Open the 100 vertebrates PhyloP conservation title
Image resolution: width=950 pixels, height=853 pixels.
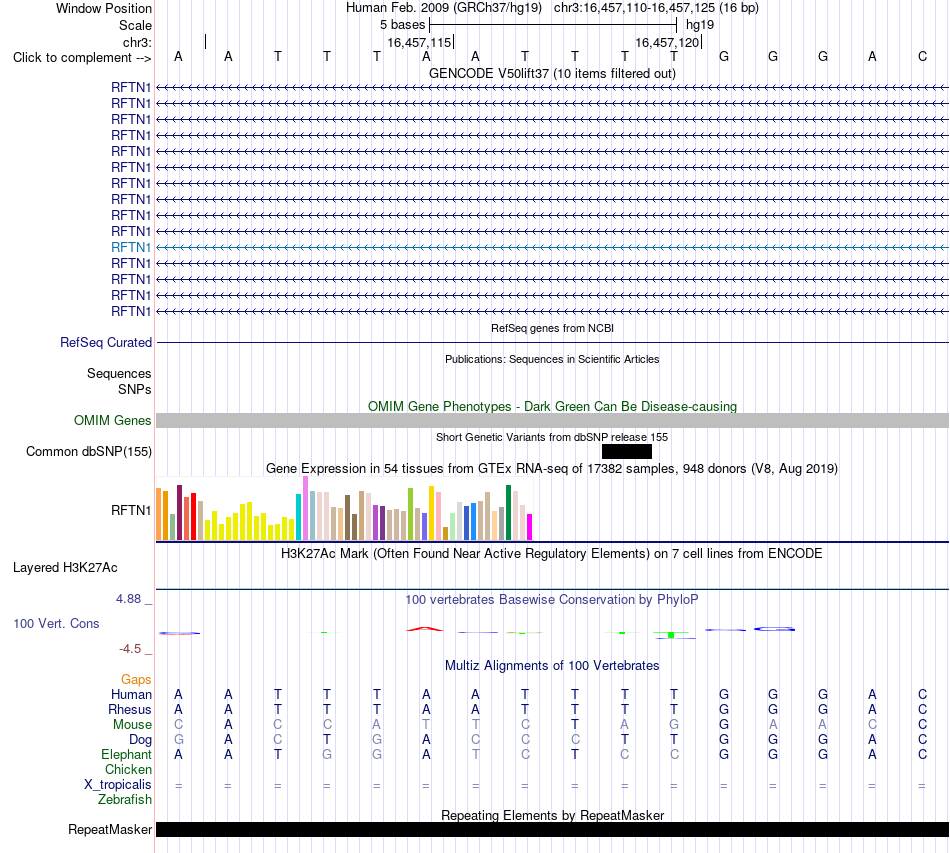click(x=552, y=599)
